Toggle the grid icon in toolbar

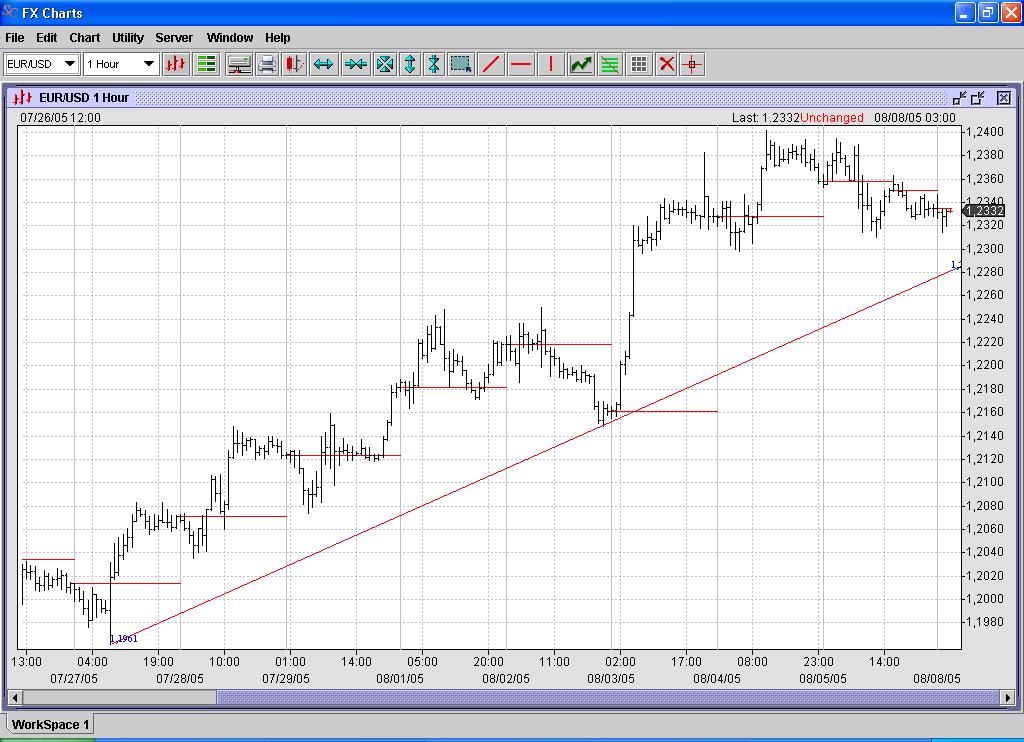(639, 64)
